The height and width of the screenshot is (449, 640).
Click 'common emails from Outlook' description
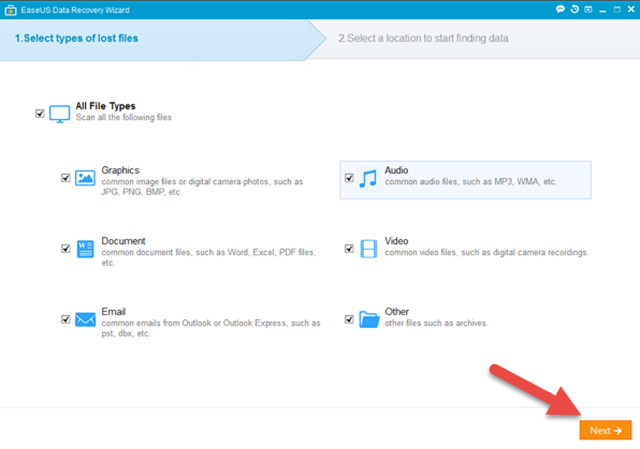[211, 328]
